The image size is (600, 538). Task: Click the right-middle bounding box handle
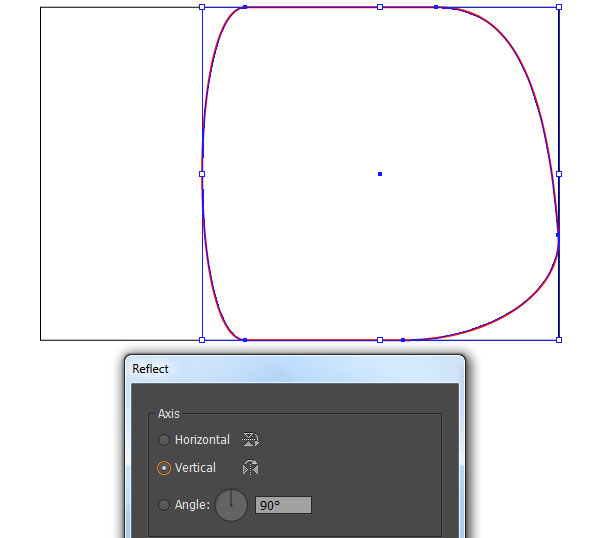coord(559,174)
